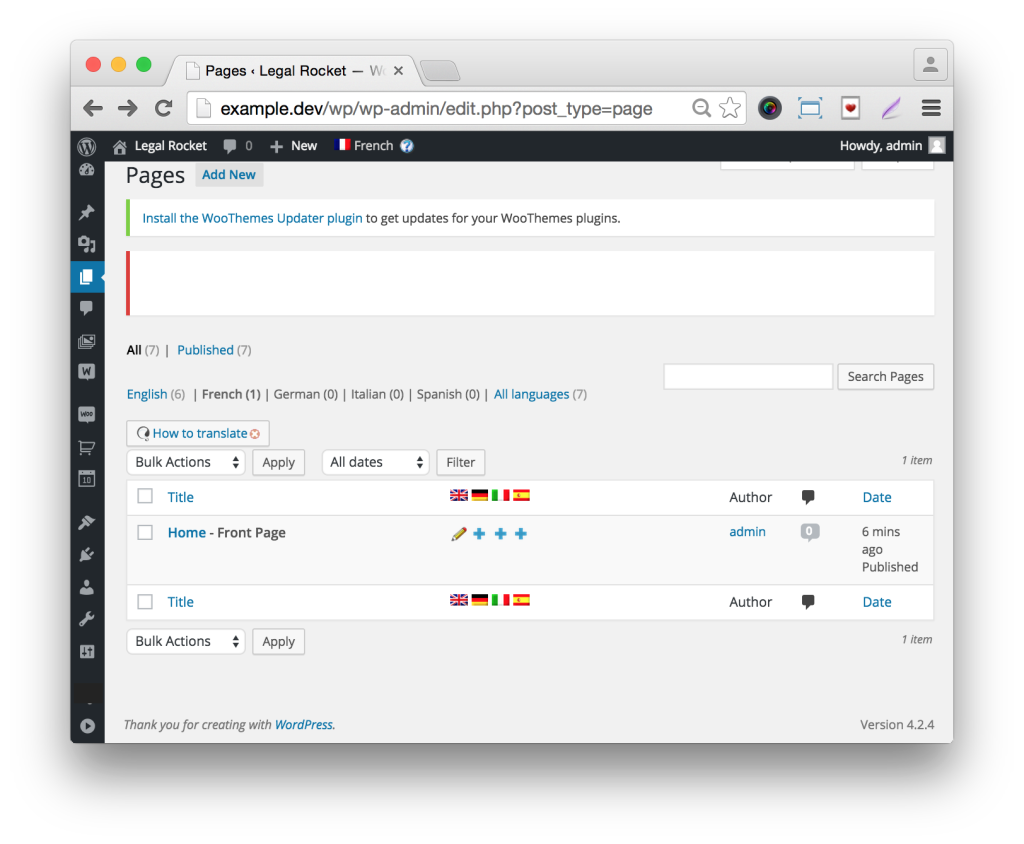
Task: Select the Comments bubble icon in the sidebar
Action: [87, 308]
